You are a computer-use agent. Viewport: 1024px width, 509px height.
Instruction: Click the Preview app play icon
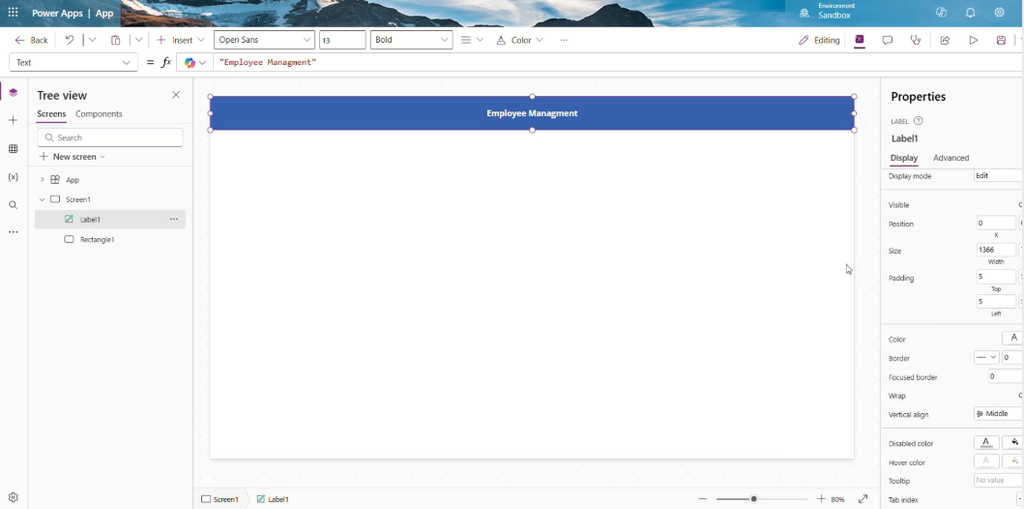(973, 40)
